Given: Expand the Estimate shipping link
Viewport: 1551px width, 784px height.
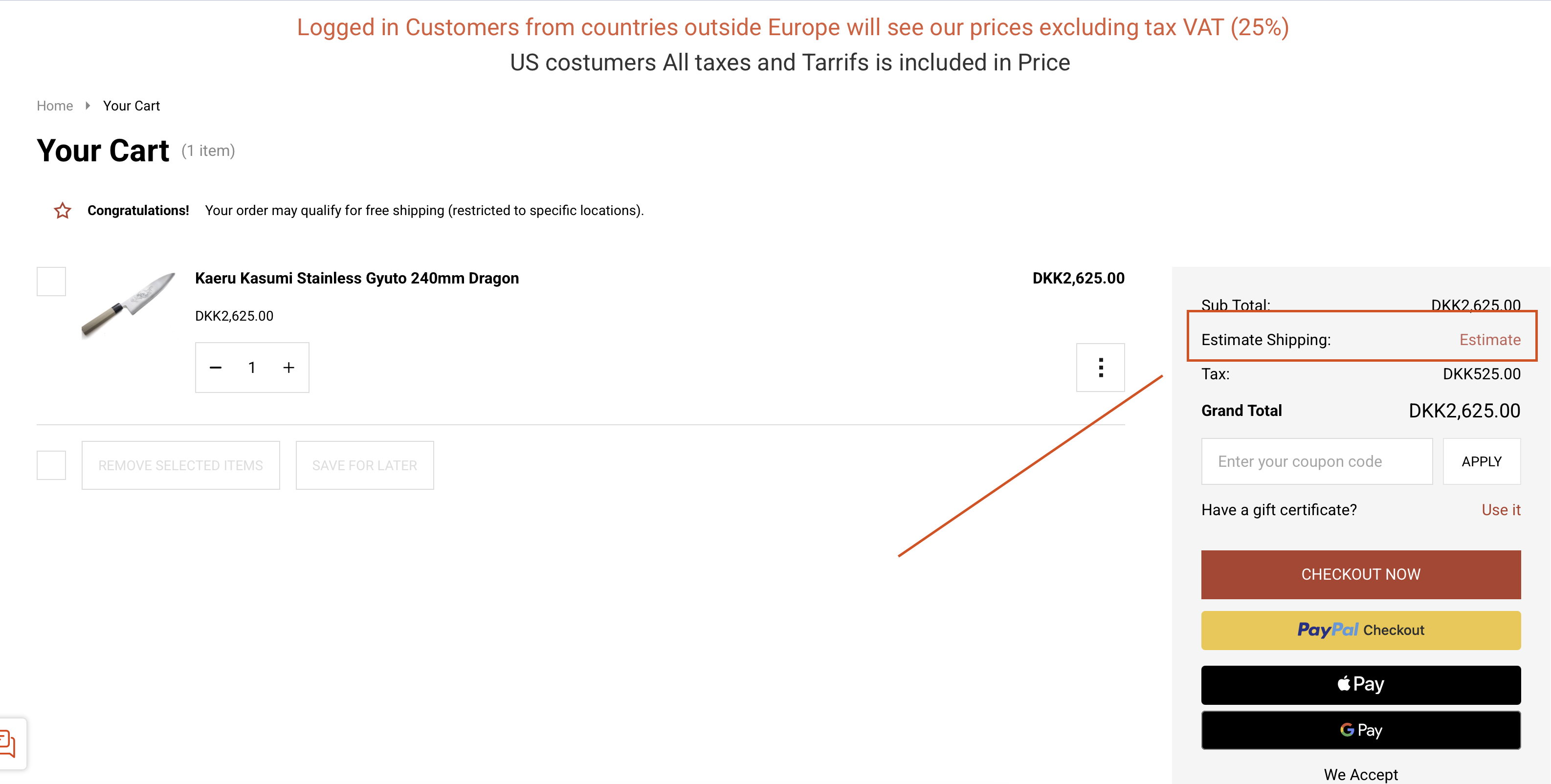Looking at the screenshot, I should (x=1489, y=340).
